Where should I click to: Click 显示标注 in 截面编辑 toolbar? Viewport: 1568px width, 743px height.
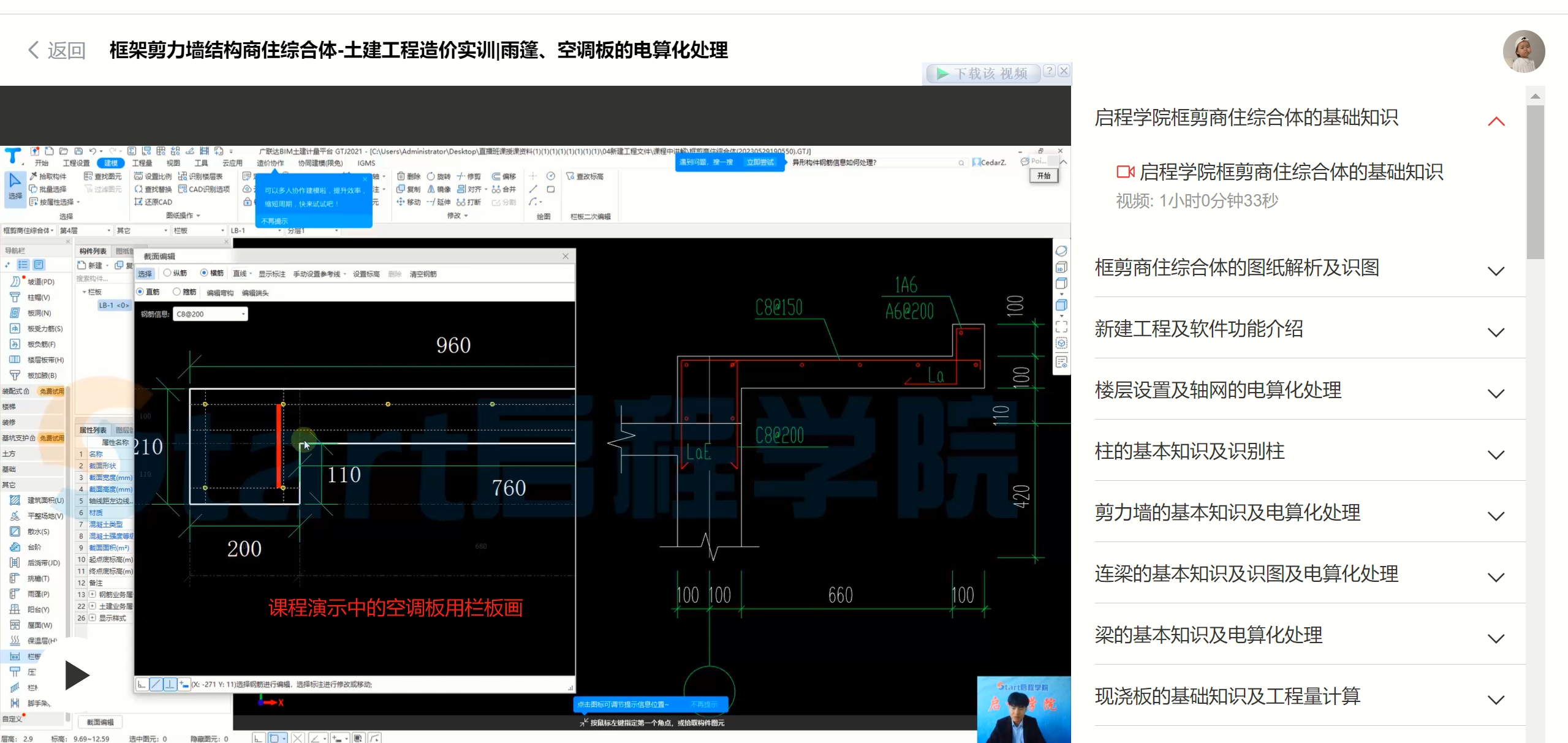point(272,274)
